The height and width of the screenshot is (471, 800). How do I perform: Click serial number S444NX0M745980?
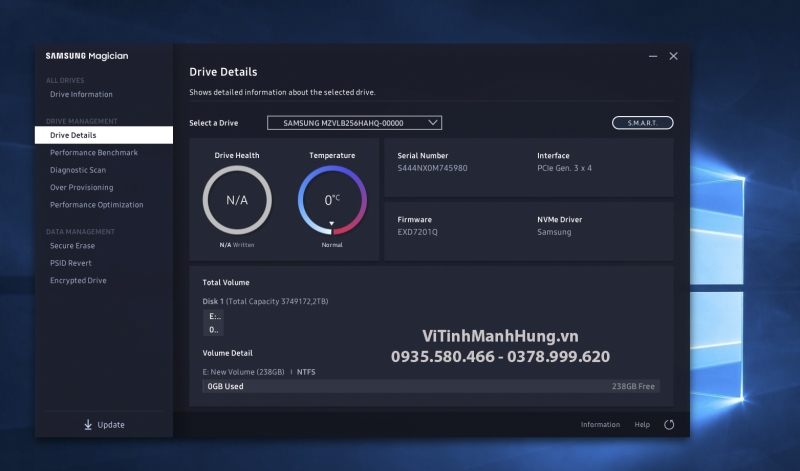tap(432, 168)
